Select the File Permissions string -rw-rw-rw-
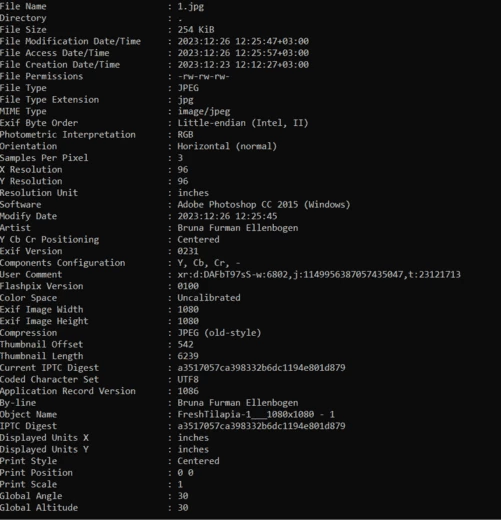 pyautogui.click(x=203, y=76)
